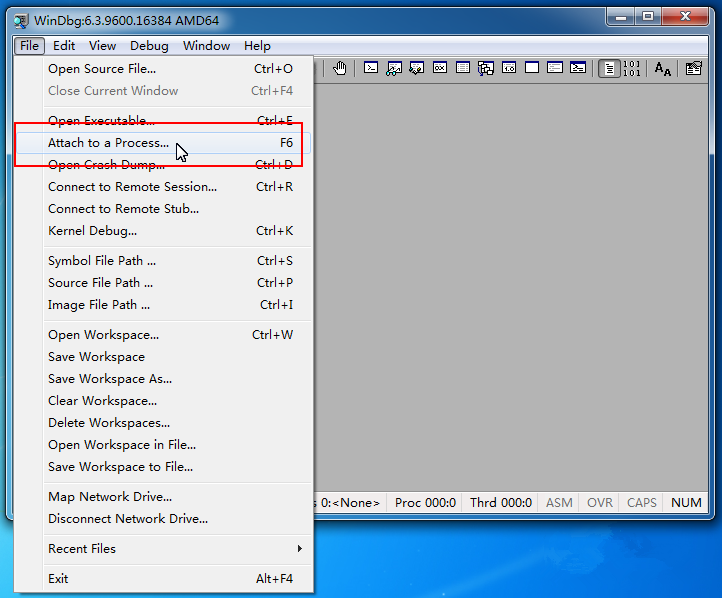Open Image File Path ... dialog
Image resolution: width=722 pixels, height=598 pixels.
(x=164, y=305)
